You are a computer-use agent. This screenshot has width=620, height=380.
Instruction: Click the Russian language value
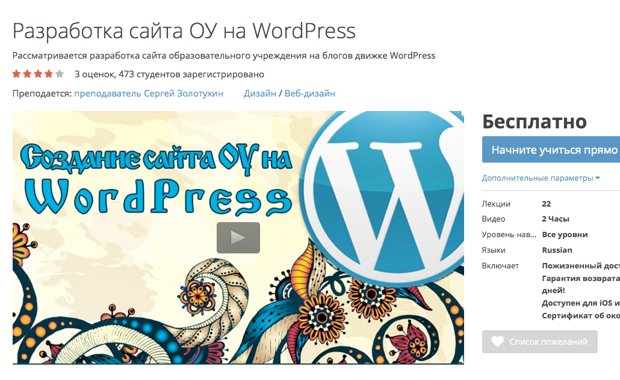point(557,250)
